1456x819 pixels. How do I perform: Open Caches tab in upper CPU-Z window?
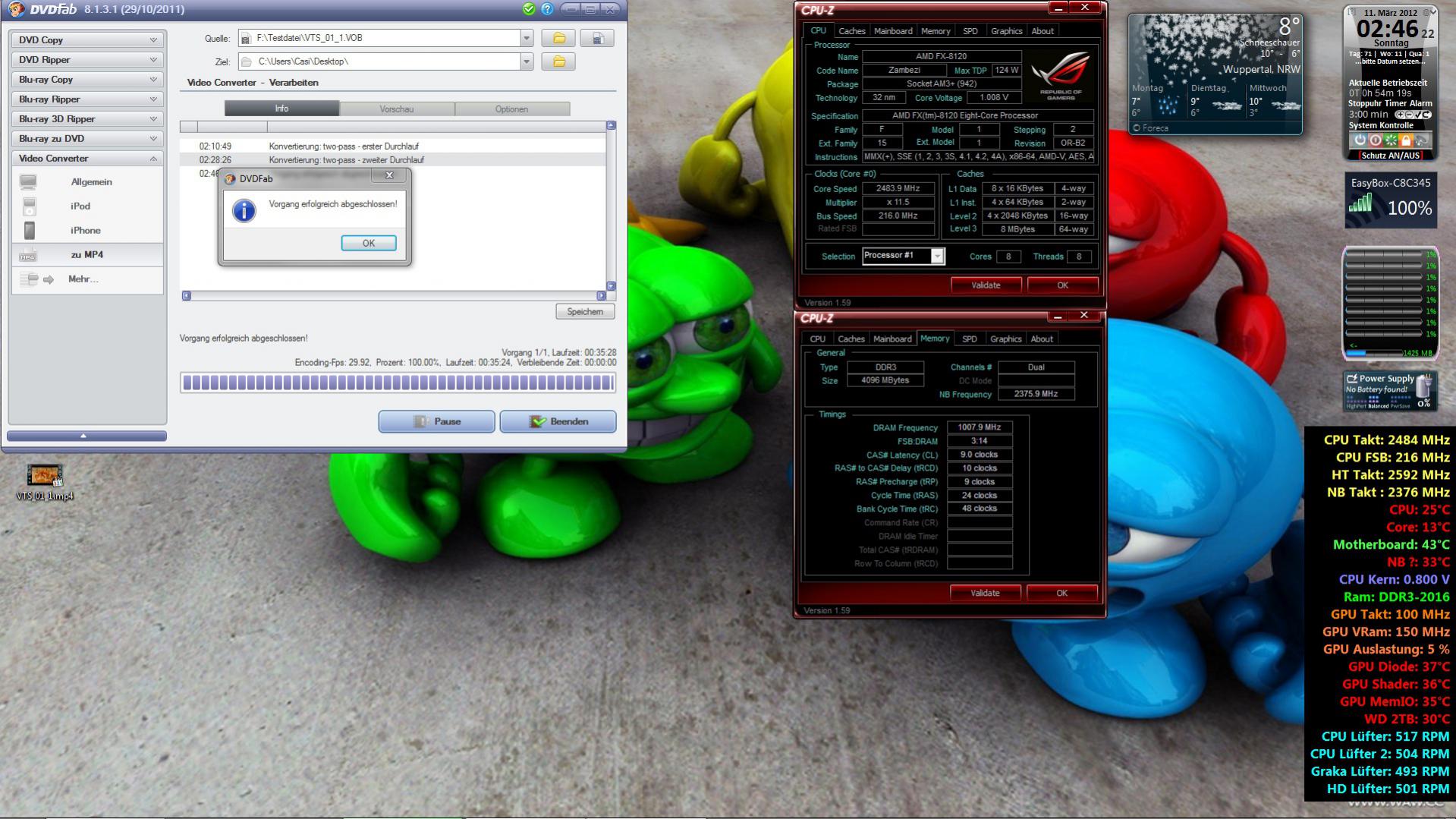tap(852, 31)
